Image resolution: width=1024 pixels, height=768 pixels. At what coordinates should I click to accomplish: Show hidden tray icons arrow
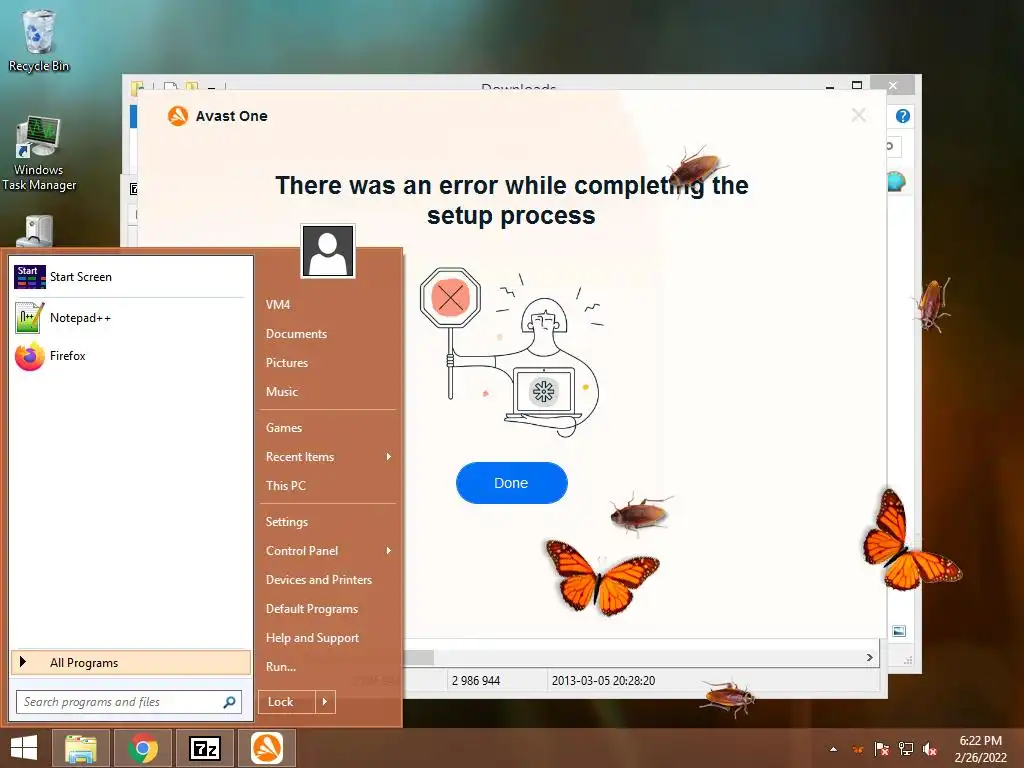[833, 749]
